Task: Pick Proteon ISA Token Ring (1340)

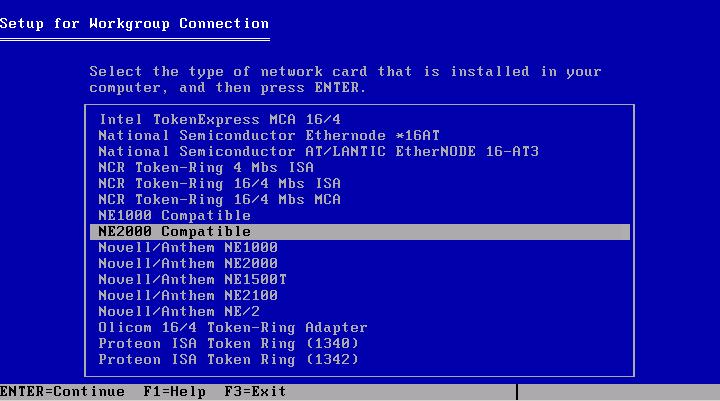Action: coord(228,344)
